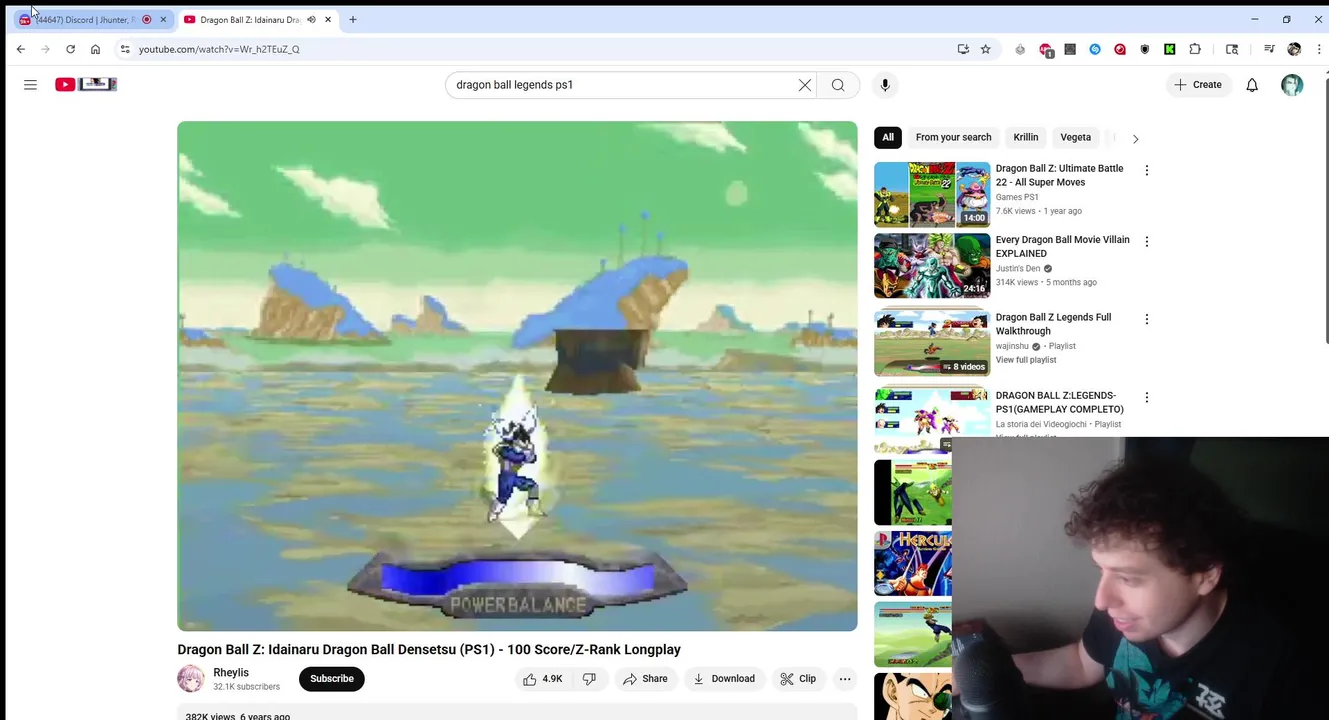Open the Shazam extension icon
The image size is (1329, 720).
[x=1095, y=49]
